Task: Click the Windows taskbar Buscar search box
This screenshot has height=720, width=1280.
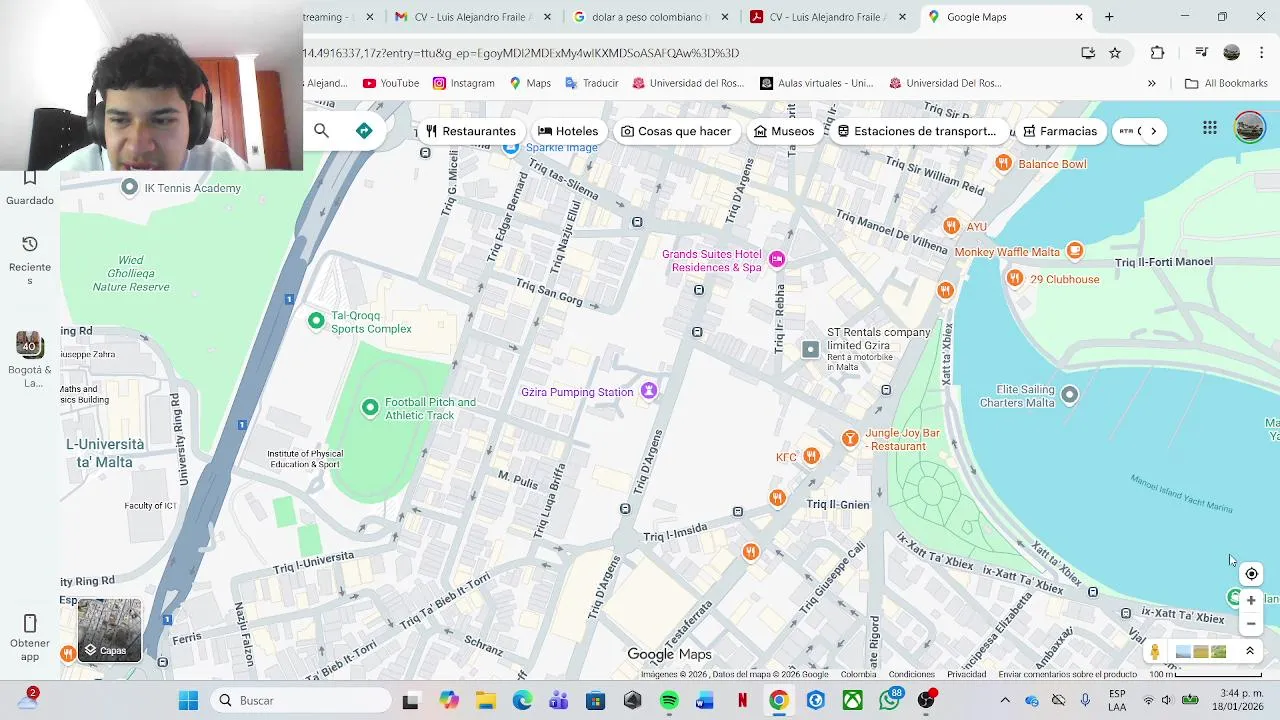Action: coord(301,700)
